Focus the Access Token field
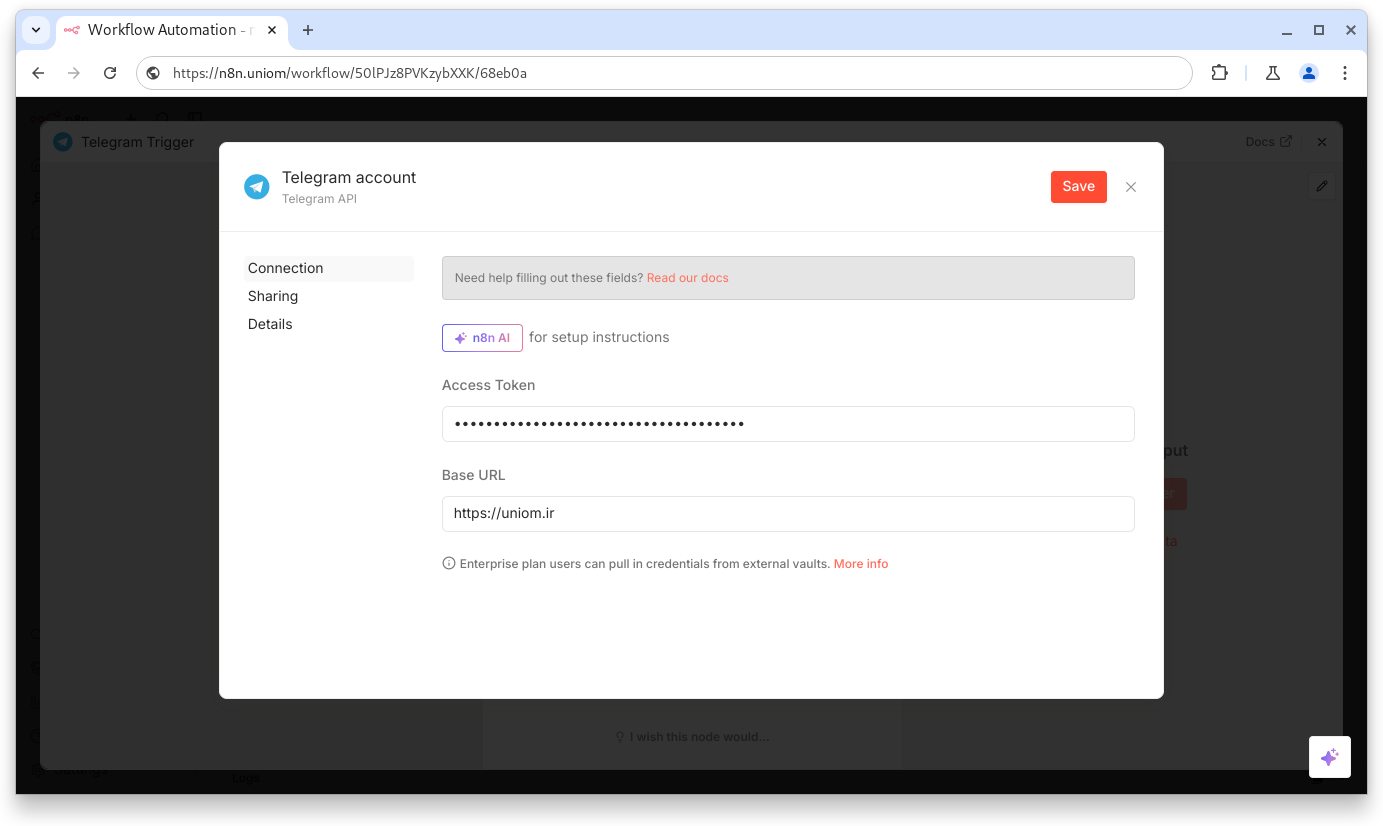The height and width of the screenshot is (826, 1383). (788, 424)
